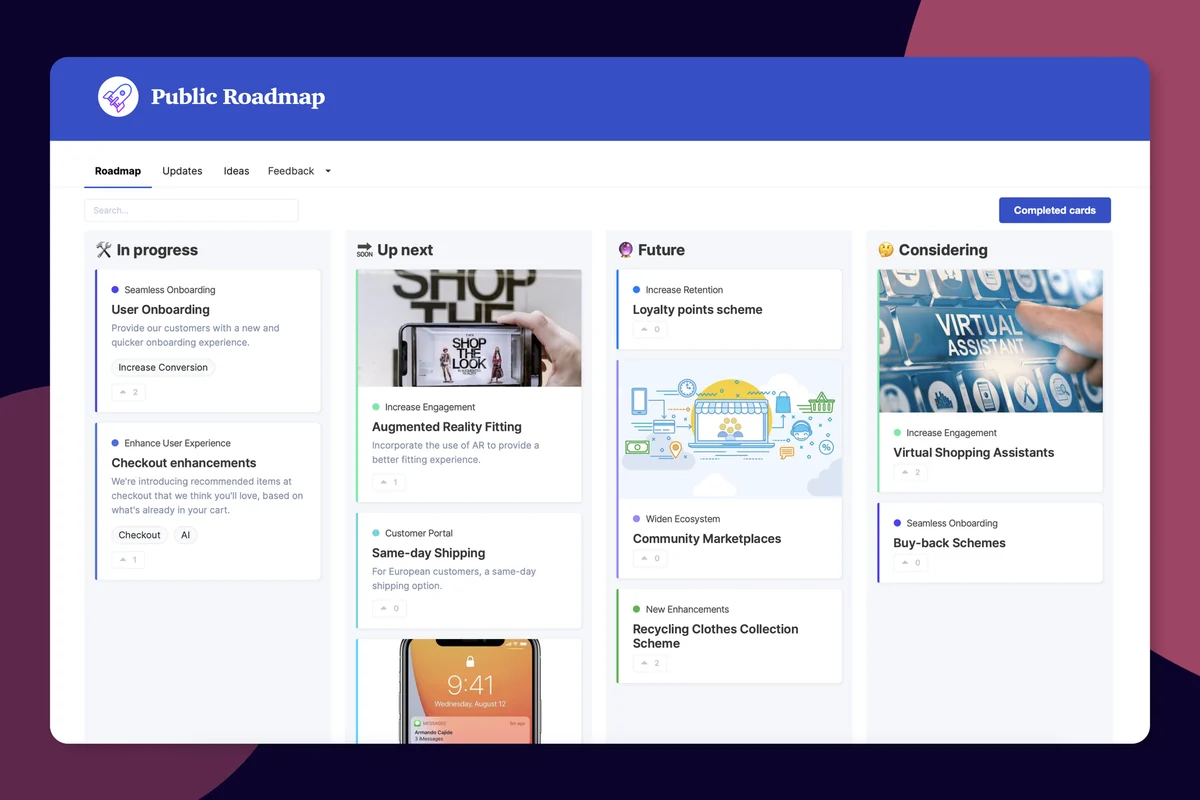Viewport: 1200px width, 800px height.
Task: Select the Roadmap tab
Action: pyautogui.click(x=118, y=171)
